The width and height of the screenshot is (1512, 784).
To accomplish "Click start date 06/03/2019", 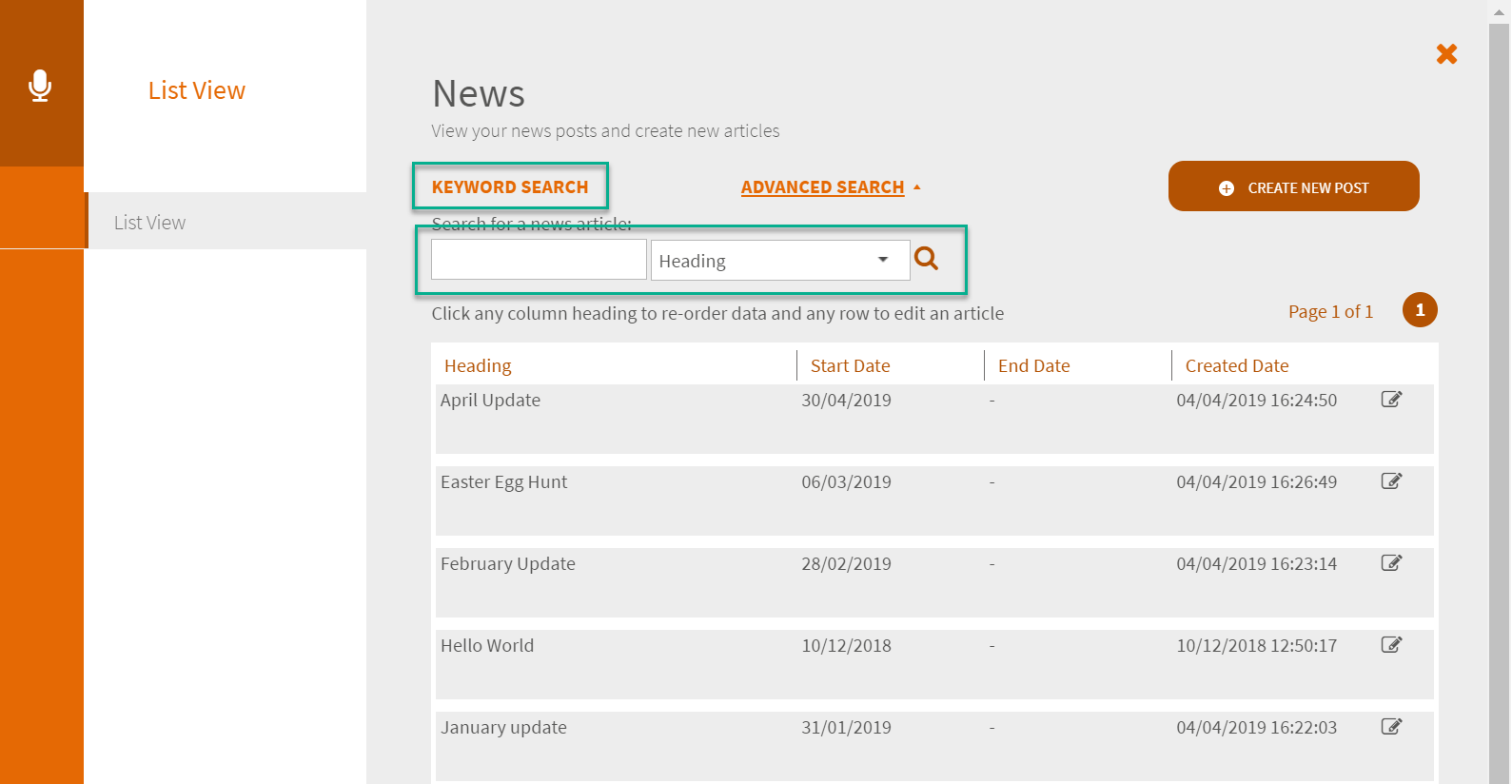I will pos(846,481).
